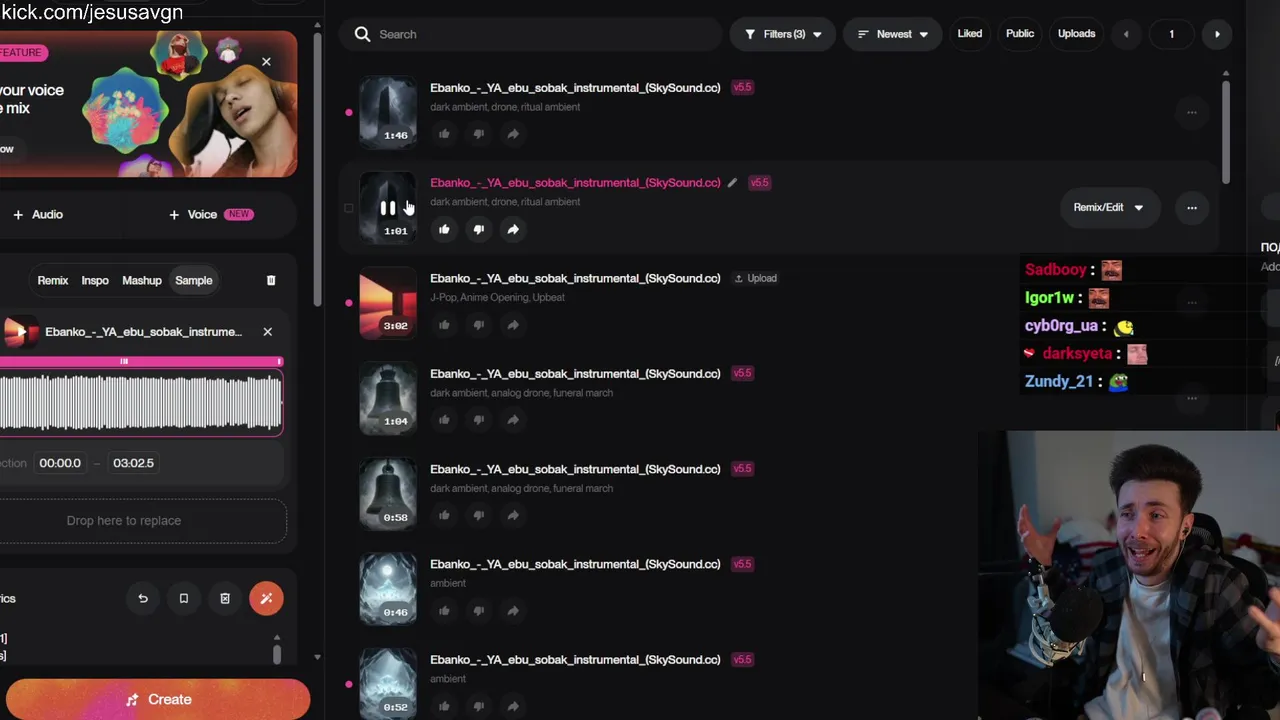Screen dimensions: 1280x720
Task: Add a Voice input
Action: tap(210, 214)
